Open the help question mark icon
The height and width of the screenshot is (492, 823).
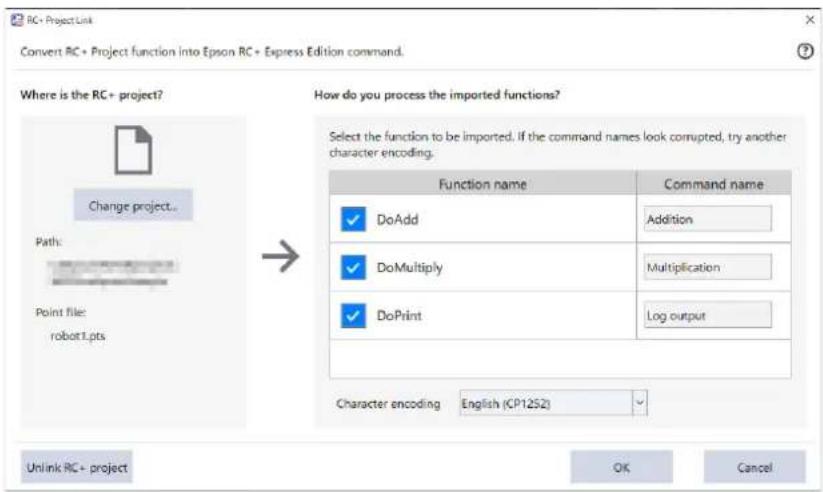805,51
